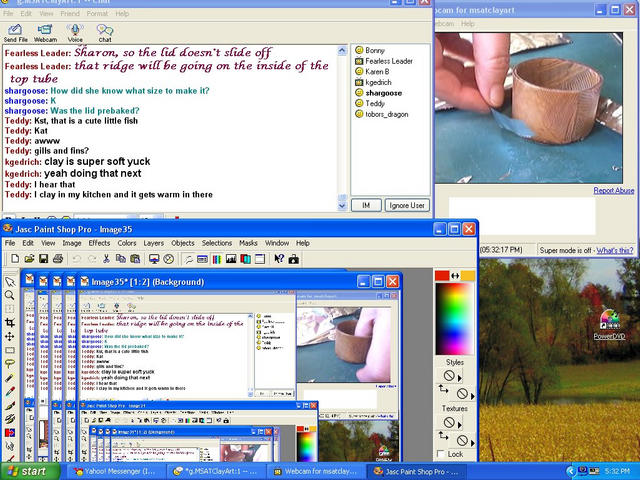
Task: Pick the orange background color swatch
Action: click(x=468, y=276)
